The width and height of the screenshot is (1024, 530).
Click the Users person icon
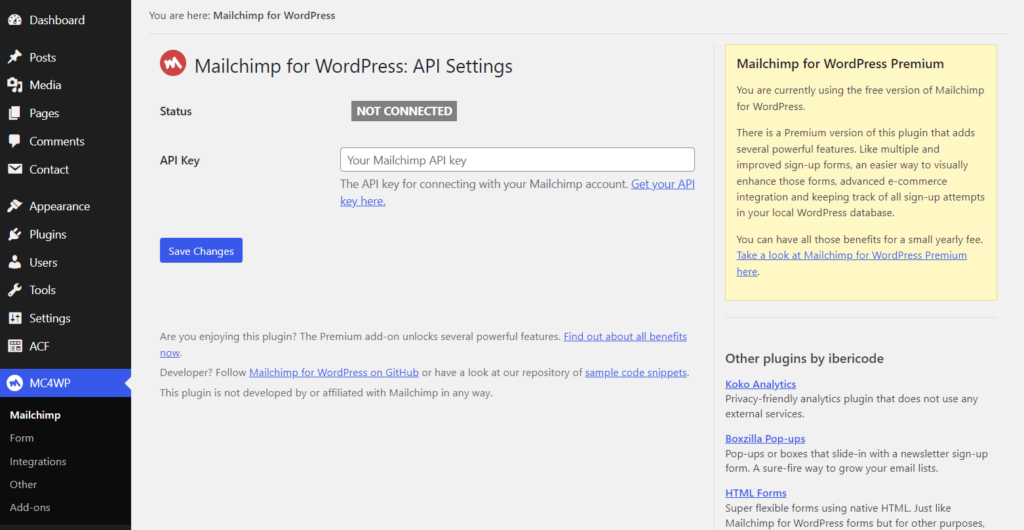coord(14,262)
